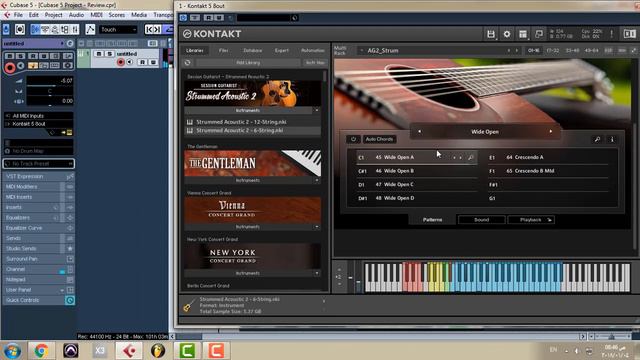
Task: Open Cubase MIDI menu
Action: click(x=96, y=15)
